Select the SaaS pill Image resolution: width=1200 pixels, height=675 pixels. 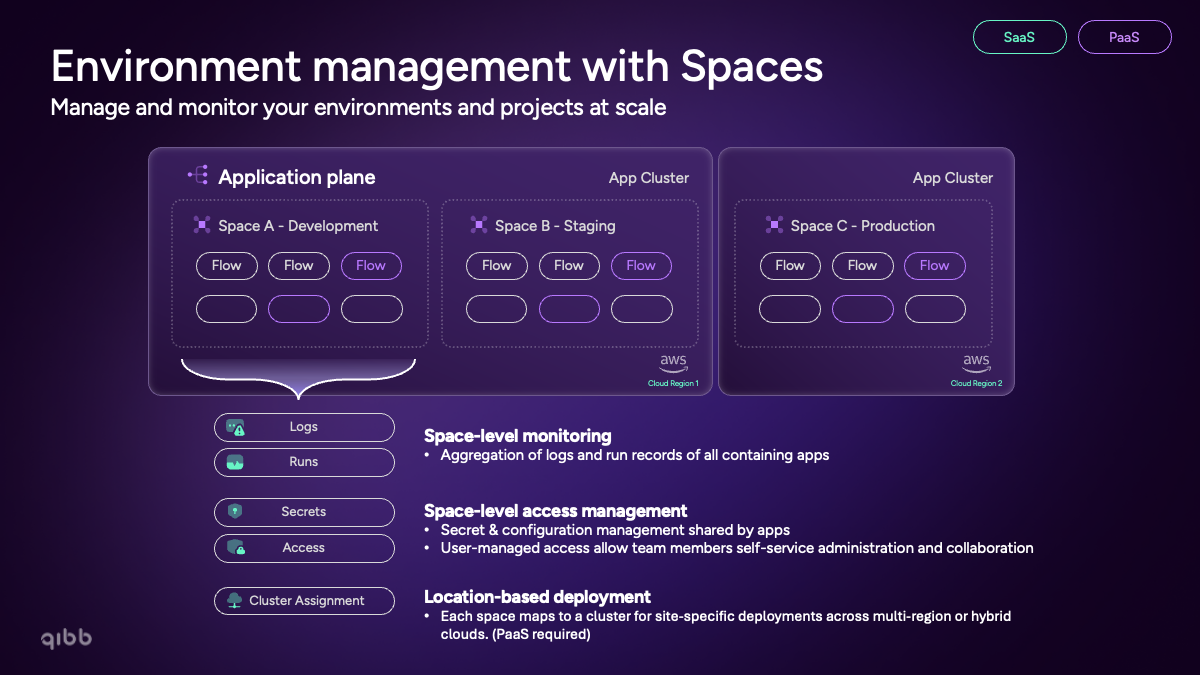point(1019,38)
